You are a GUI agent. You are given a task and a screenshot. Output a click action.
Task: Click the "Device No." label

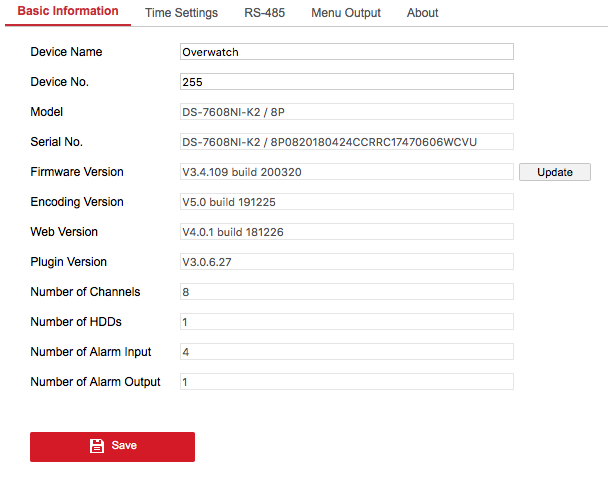coord(60,82)
